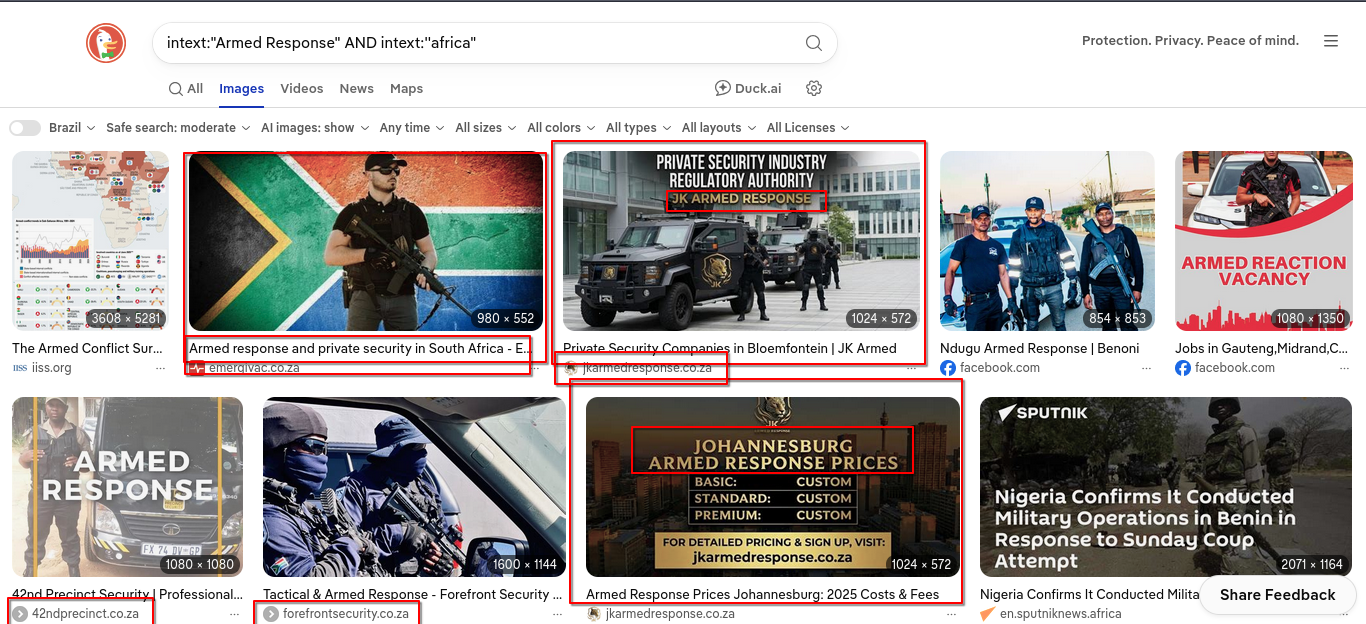Open 42nd Precinct Armed Response thumbnail
The image size is (1366, 624).
[x=127, y=487]
